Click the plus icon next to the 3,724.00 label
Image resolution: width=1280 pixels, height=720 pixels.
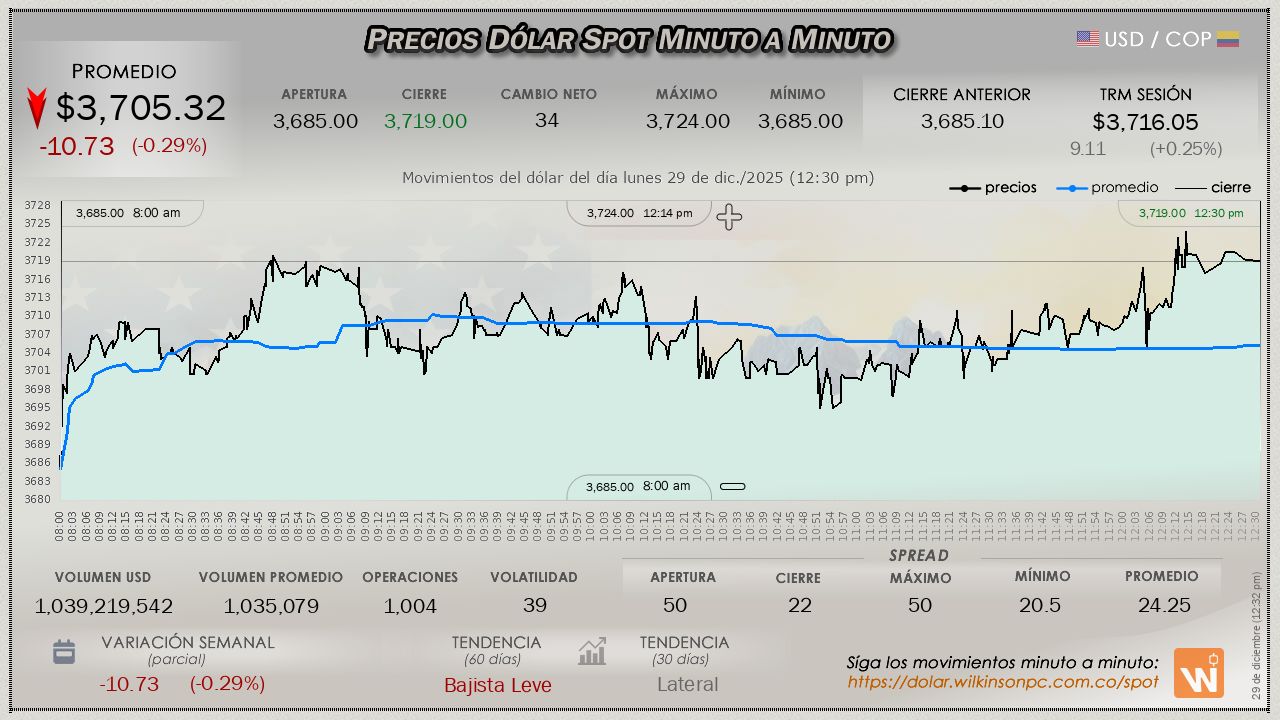(729, 217)
